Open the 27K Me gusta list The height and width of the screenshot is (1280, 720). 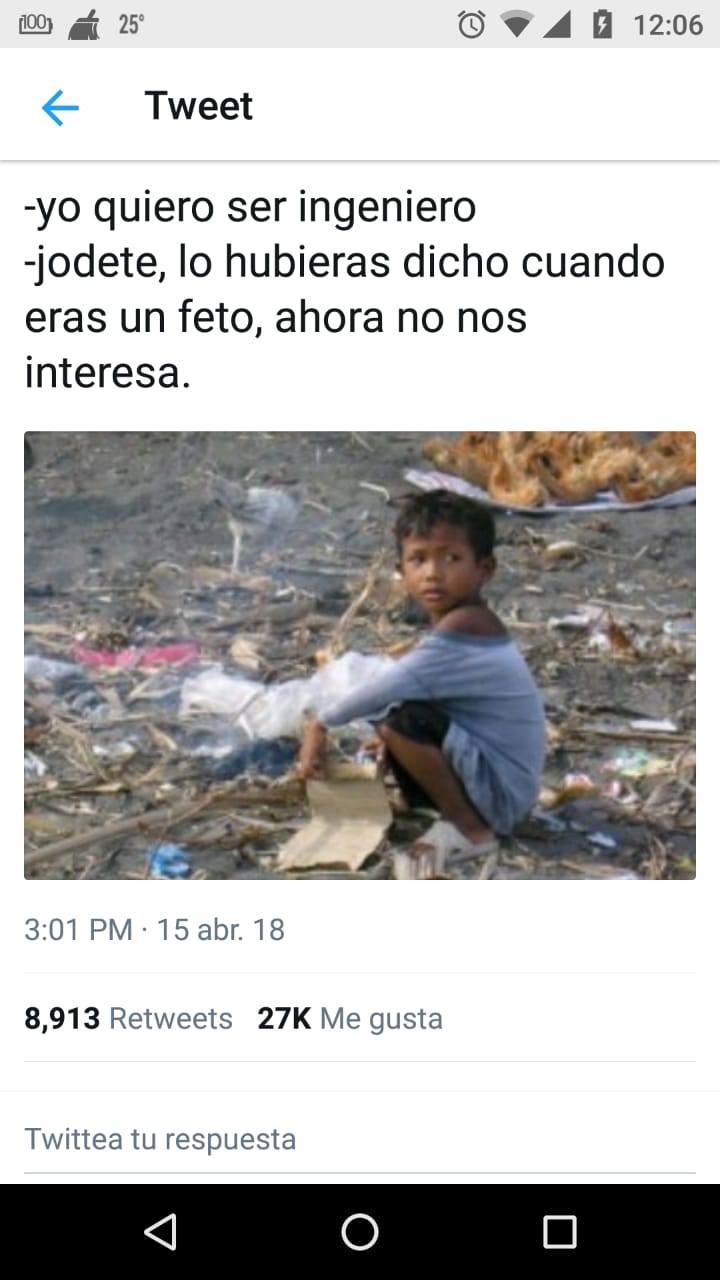[350, 1018]
